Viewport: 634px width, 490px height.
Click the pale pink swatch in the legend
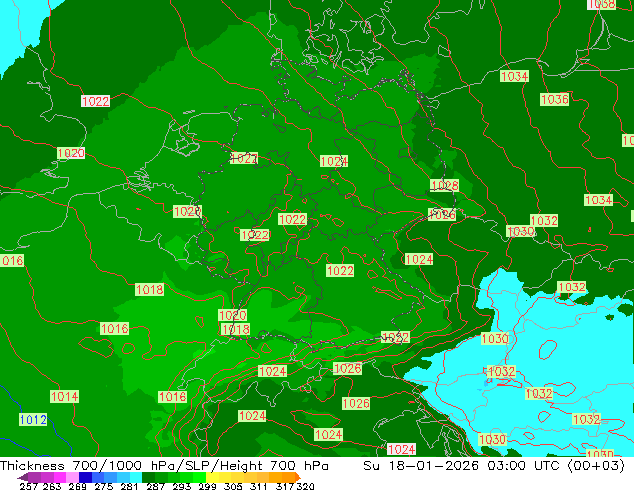coord(72,477)
